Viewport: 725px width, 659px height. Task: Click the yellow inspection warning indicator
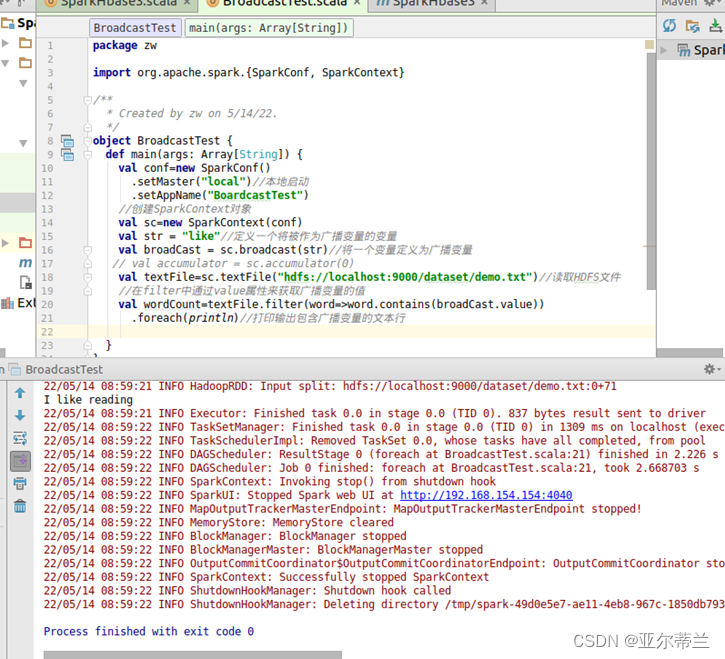(x=649, y=44)
